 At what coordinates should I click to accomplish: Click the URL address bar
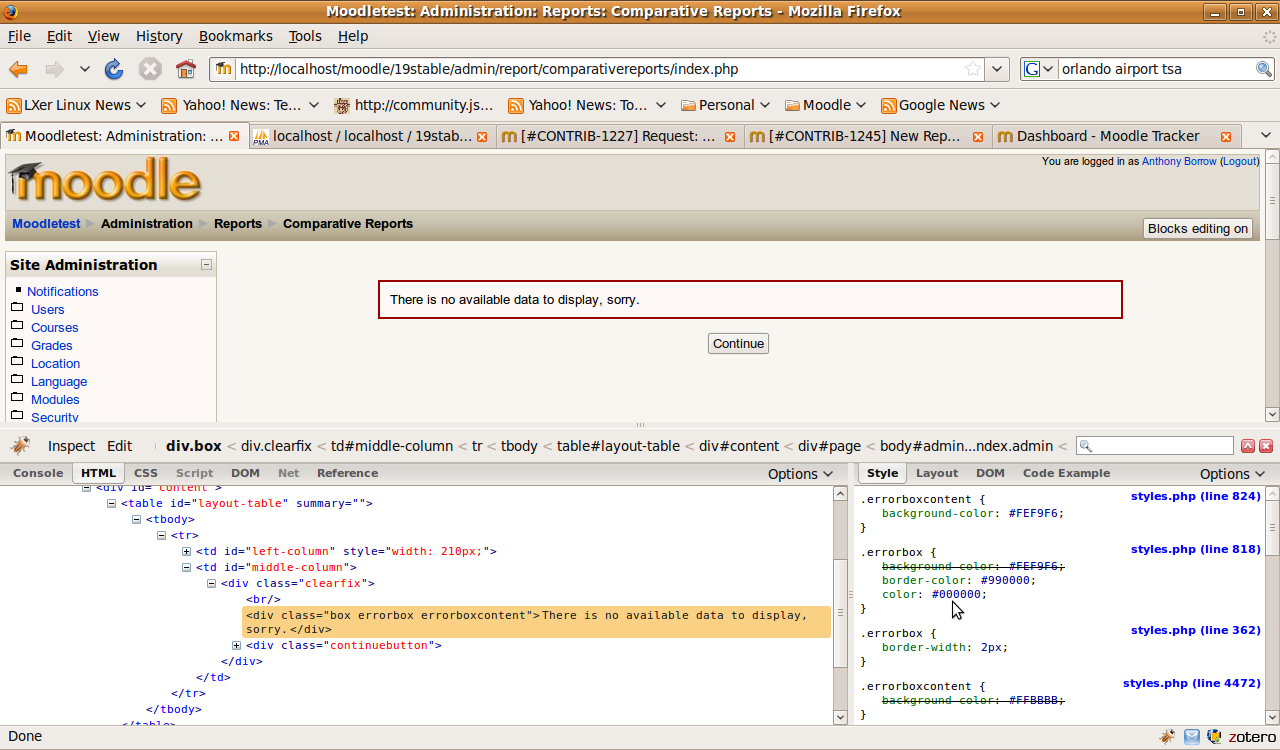tap(598, 69)
